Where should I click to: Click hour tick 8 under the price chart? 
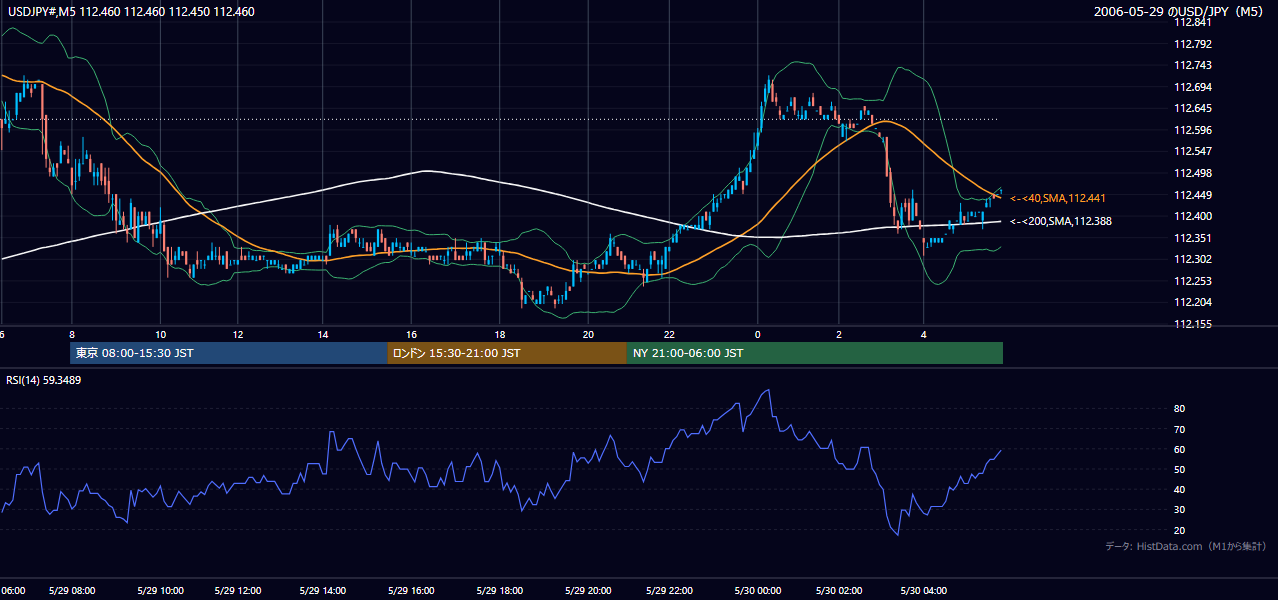72,334
